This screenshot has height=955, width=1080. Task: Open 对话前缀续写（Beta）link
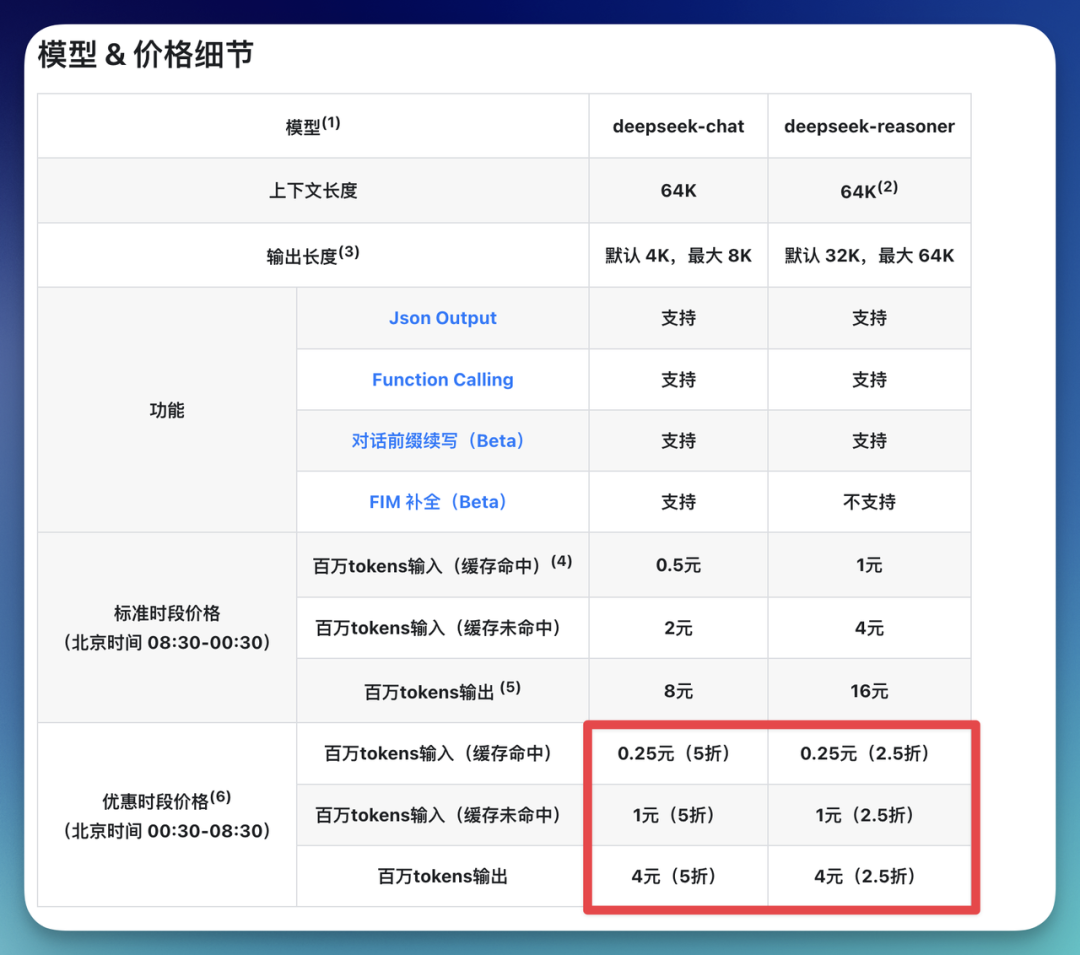coord(438,441)
